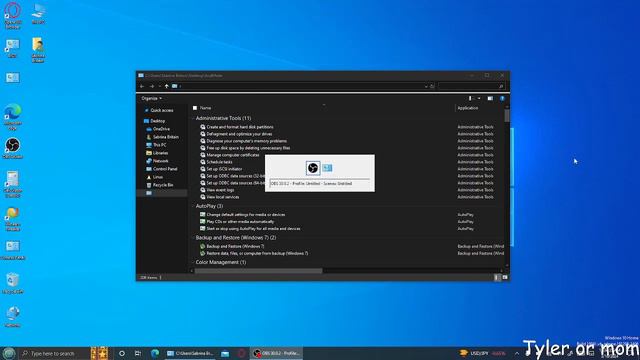Collapse the Administrative Tools (11) group
Image resolution: width=640 pixels, height=360 pixels.
click(193, 118)
